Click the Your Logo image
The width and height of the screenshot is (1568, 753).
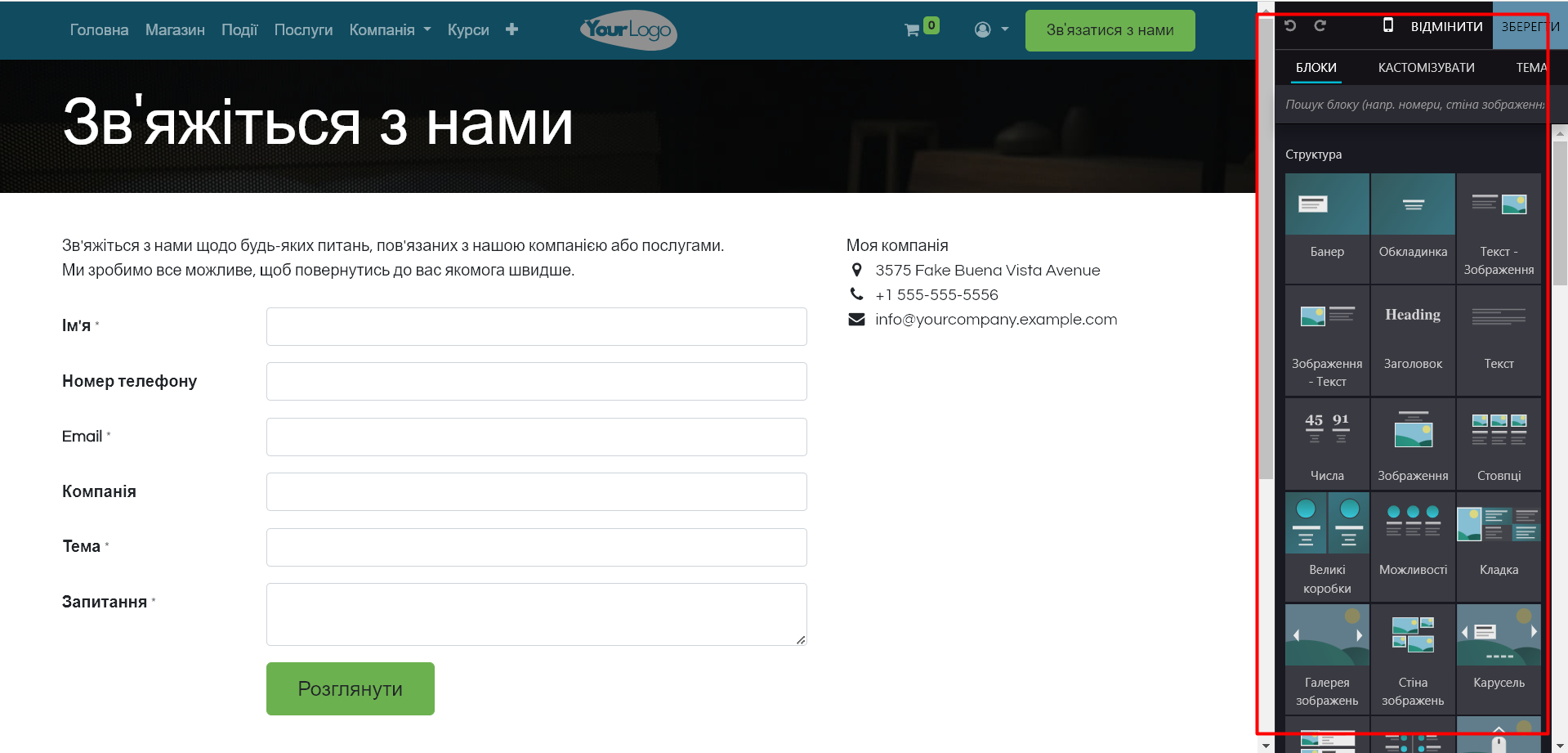click(x=628, y=30)
